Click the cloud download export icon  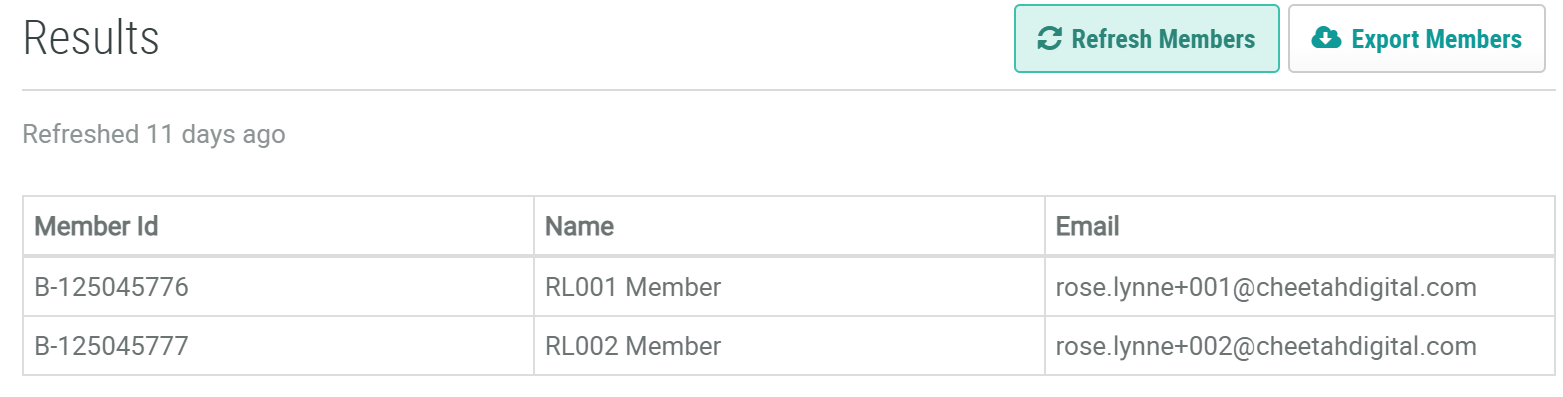(1325, 39)
